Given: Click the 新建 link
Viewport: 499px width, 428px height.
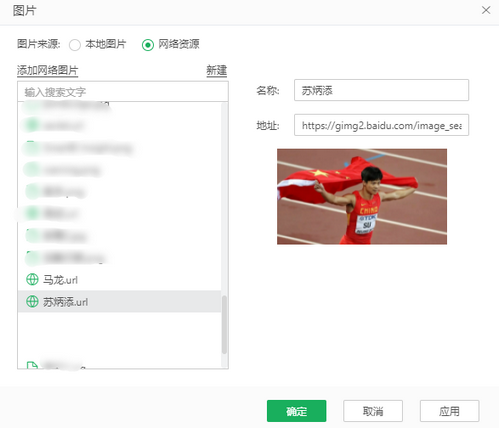Looking at the screenshot, I should pyautogui.click(x=217, y=70).
